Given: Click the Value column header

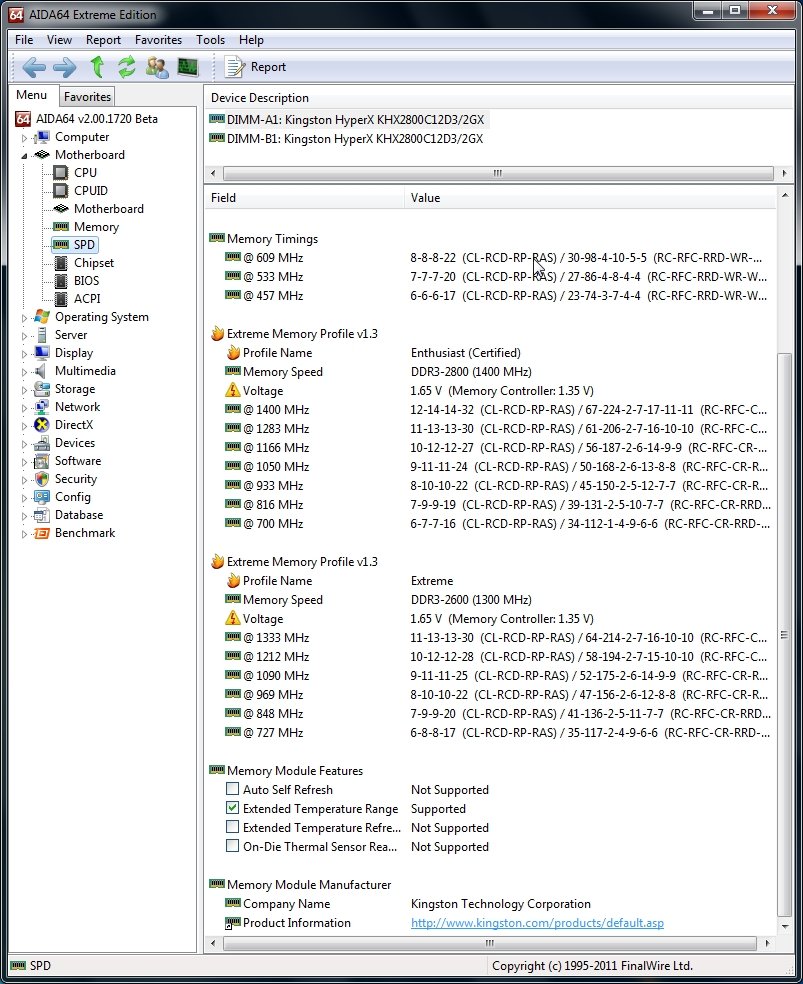Looking at the screenshot, I should point(590,198).
